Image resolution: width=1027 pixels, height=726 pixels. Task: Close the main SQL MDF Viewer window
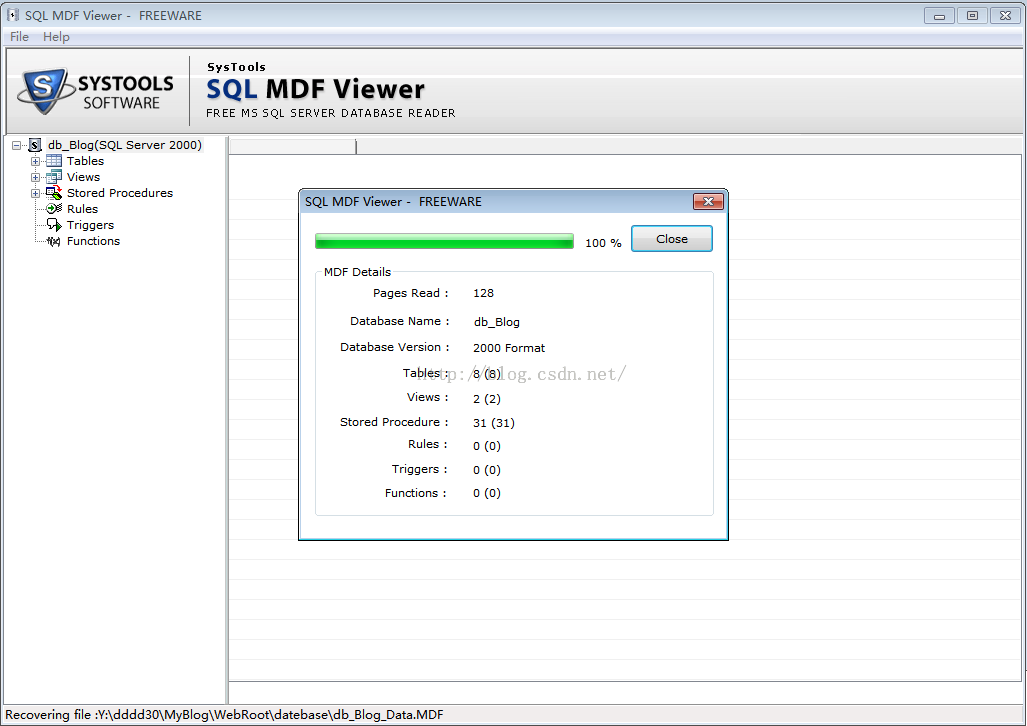(x=1005, y=16)
